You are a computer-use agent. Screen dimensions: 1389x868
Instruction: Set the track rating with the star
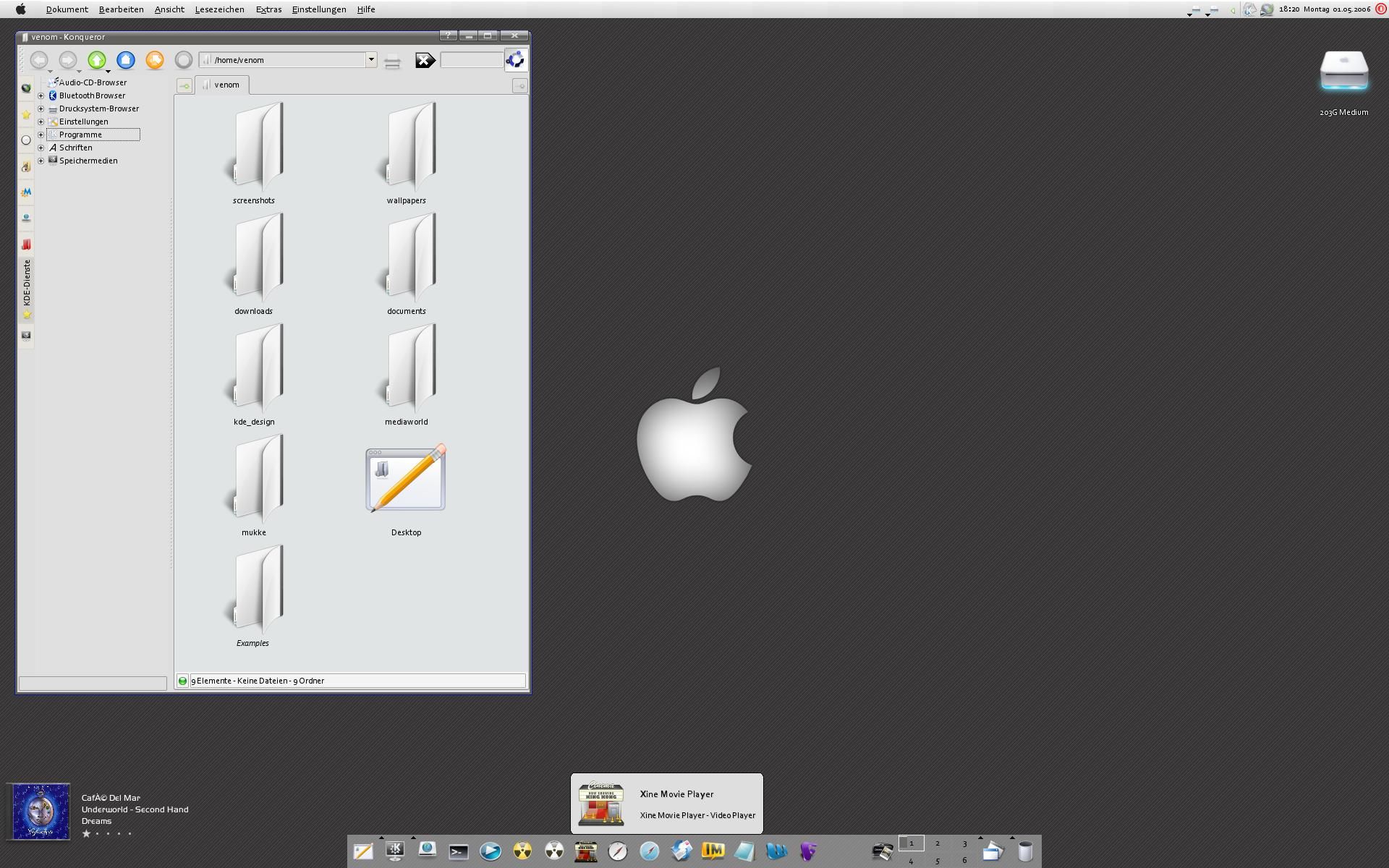87,833
